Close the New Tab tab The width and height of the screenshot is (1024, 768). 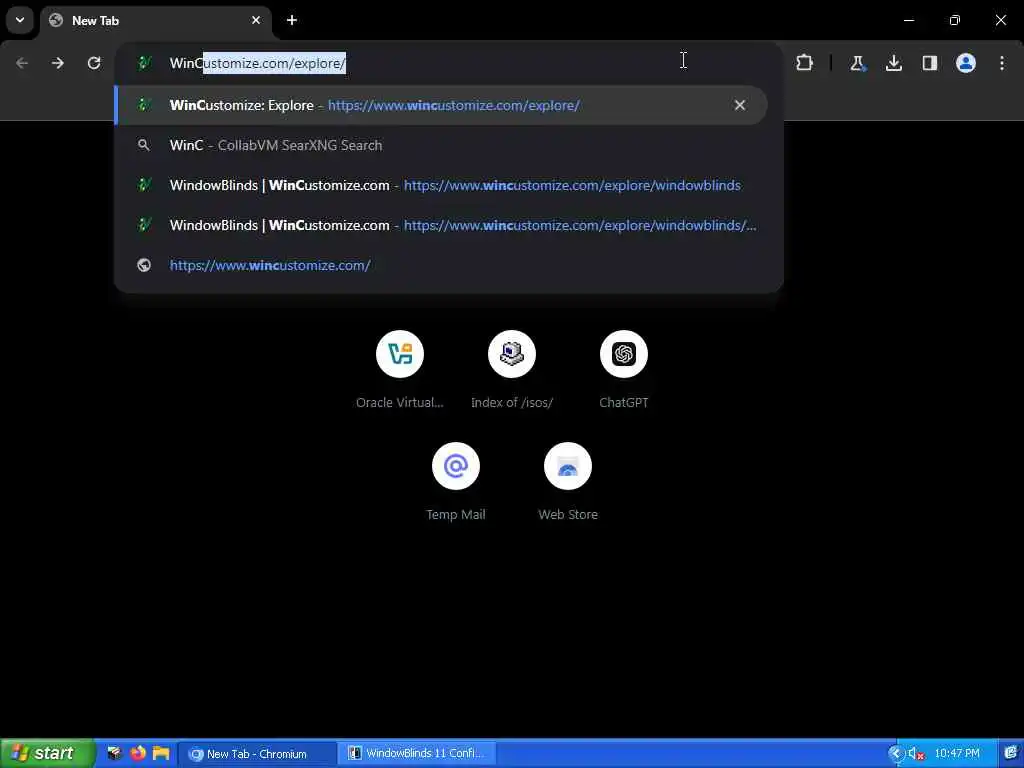(x=256, y=20)
